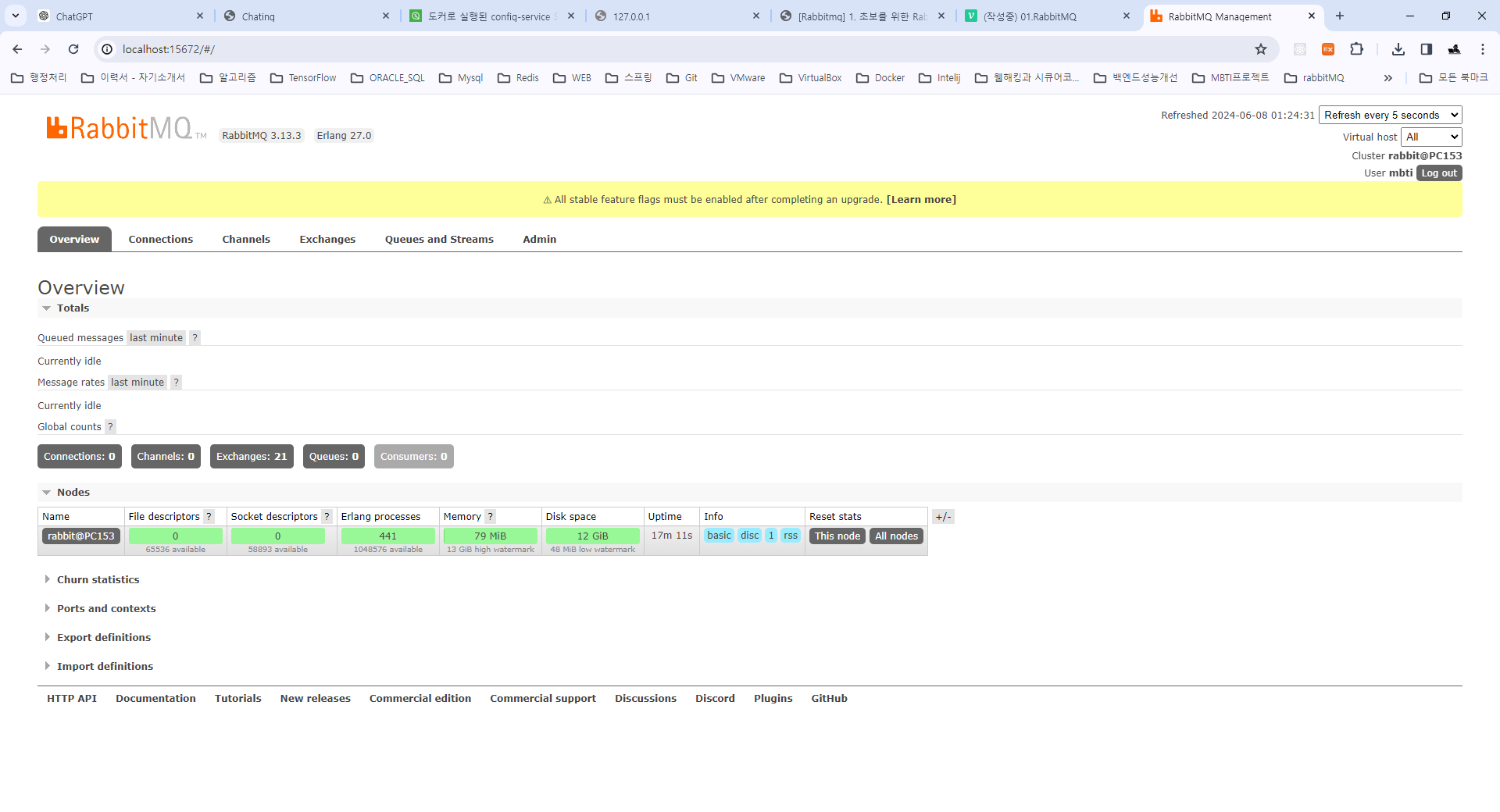The height and width of the screenshot is (812, 1500).
Task: Reset stats for All nodes
Action: point(897,536)
